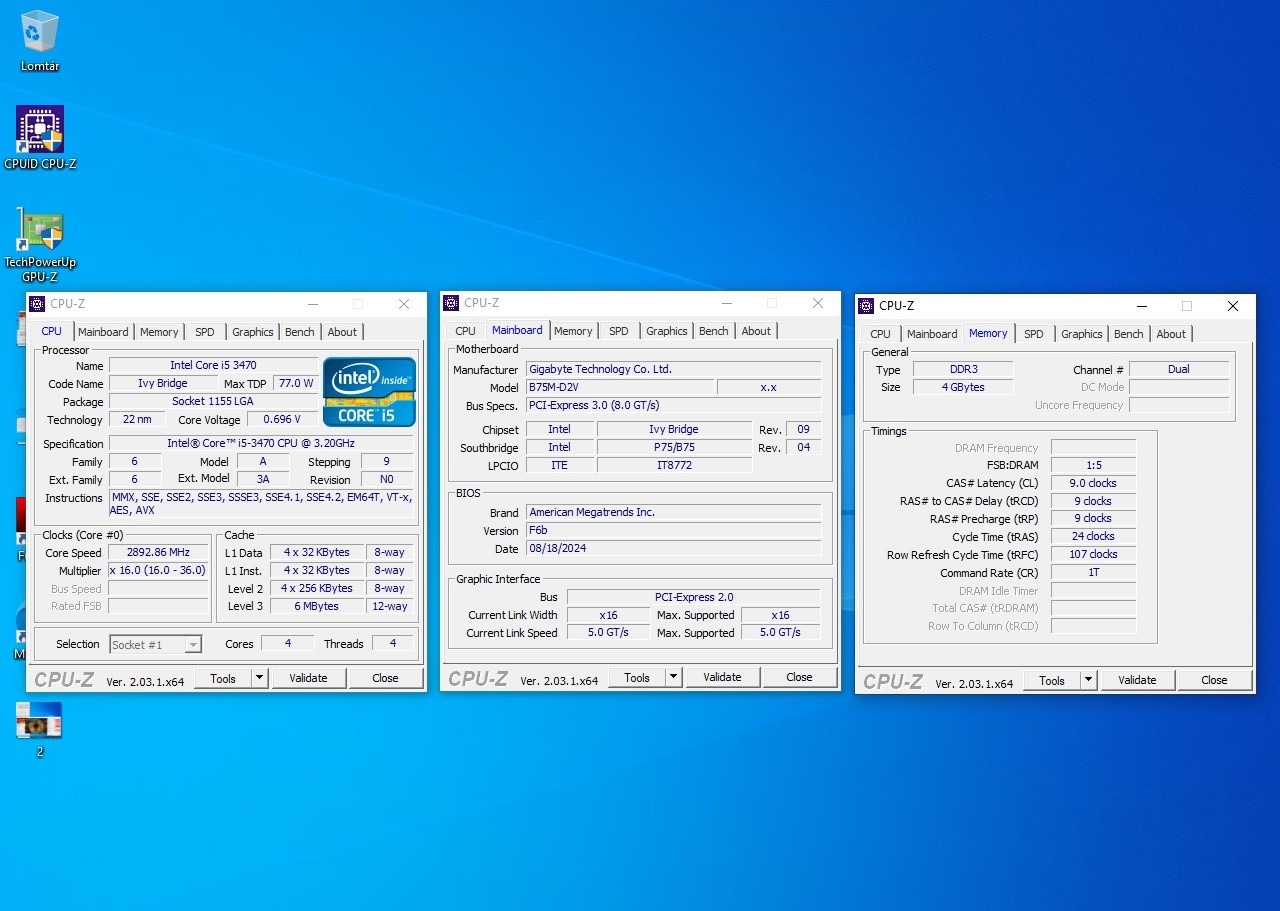The image size is (1280, 911).
Task: Open Memory tab in Mainboard window
Action: pos(573,331)
